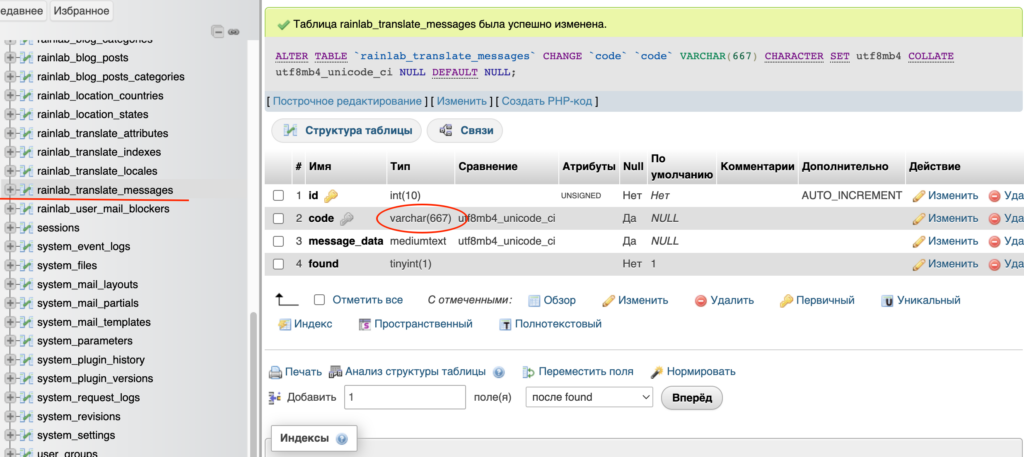Image resolution: width=1024 pixels, height=457 pixels.
Task: Click the red Delete icon for code row
Action: pos(994,218)
